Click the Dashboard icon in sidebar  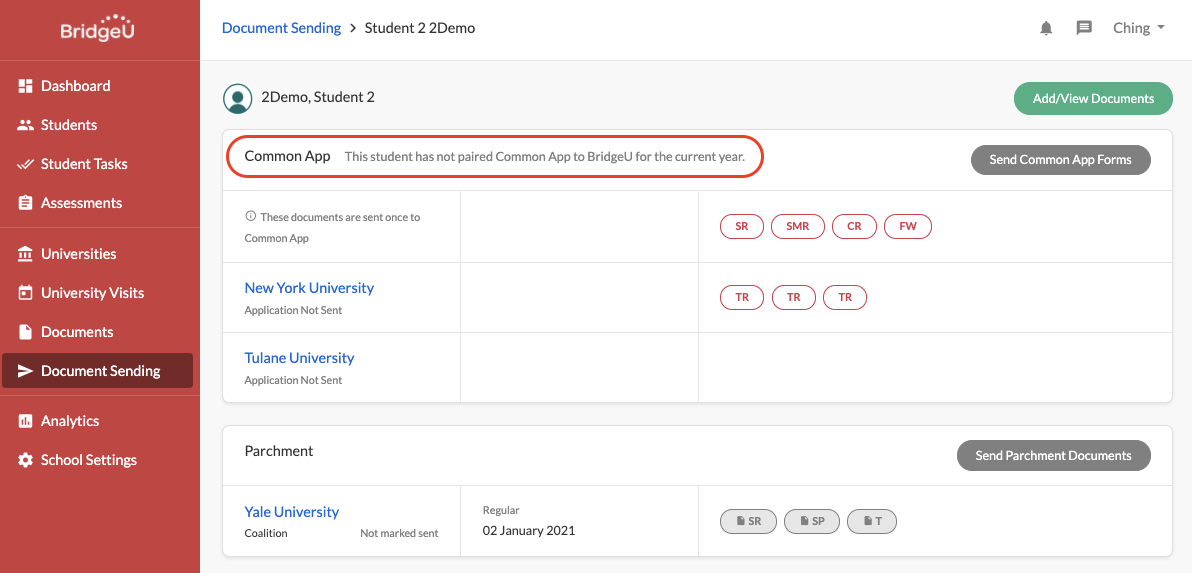click(x=25, y=86)
